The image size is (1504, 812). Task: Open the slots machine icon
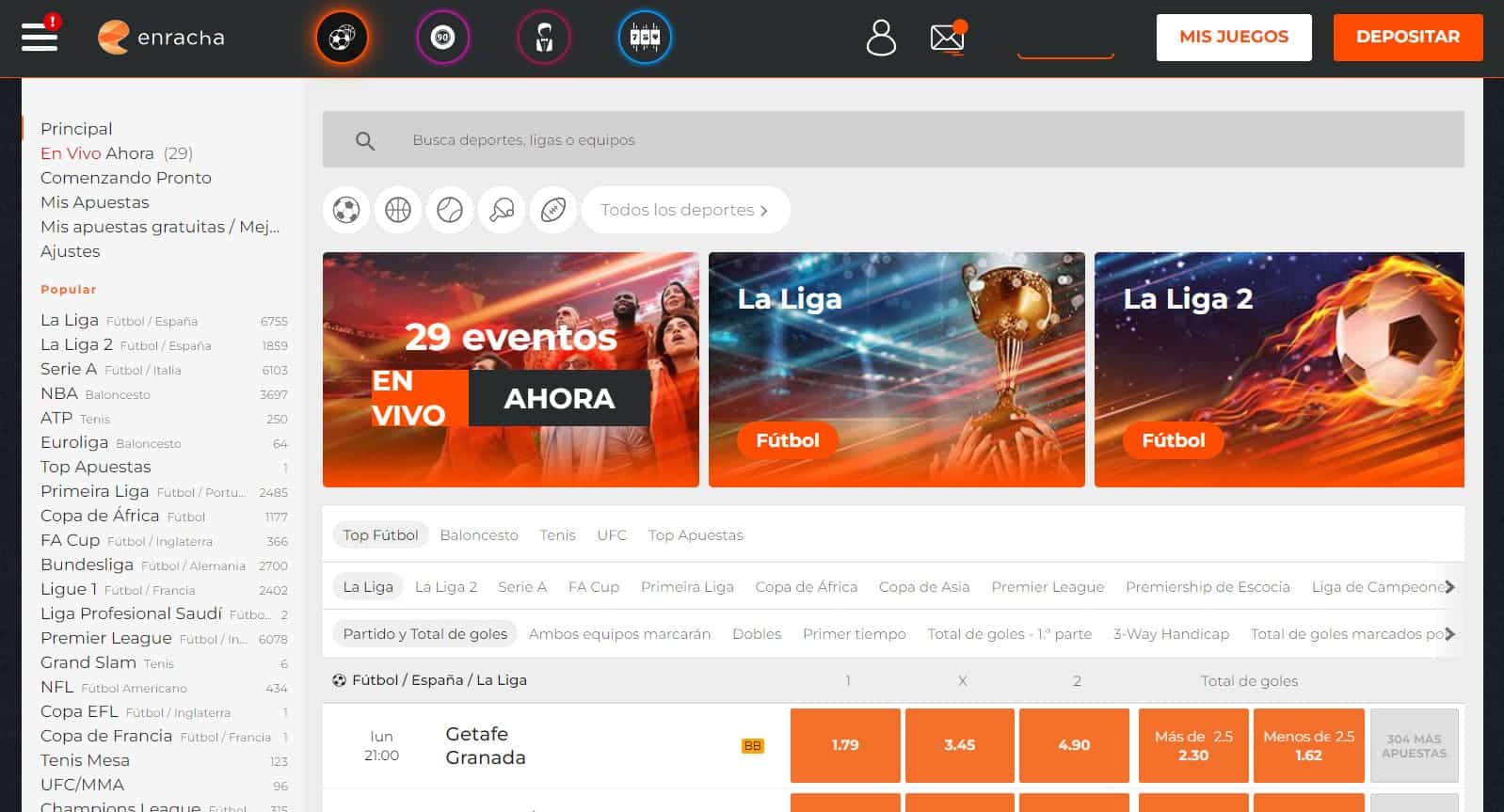pyautogui.click(x=645, y=38)
